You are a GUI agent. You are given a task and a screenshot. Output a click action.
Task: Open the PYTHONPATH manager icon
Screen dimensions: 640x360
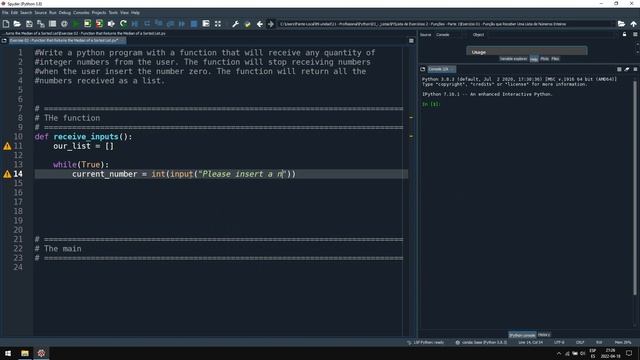click(x=247, y=24)
